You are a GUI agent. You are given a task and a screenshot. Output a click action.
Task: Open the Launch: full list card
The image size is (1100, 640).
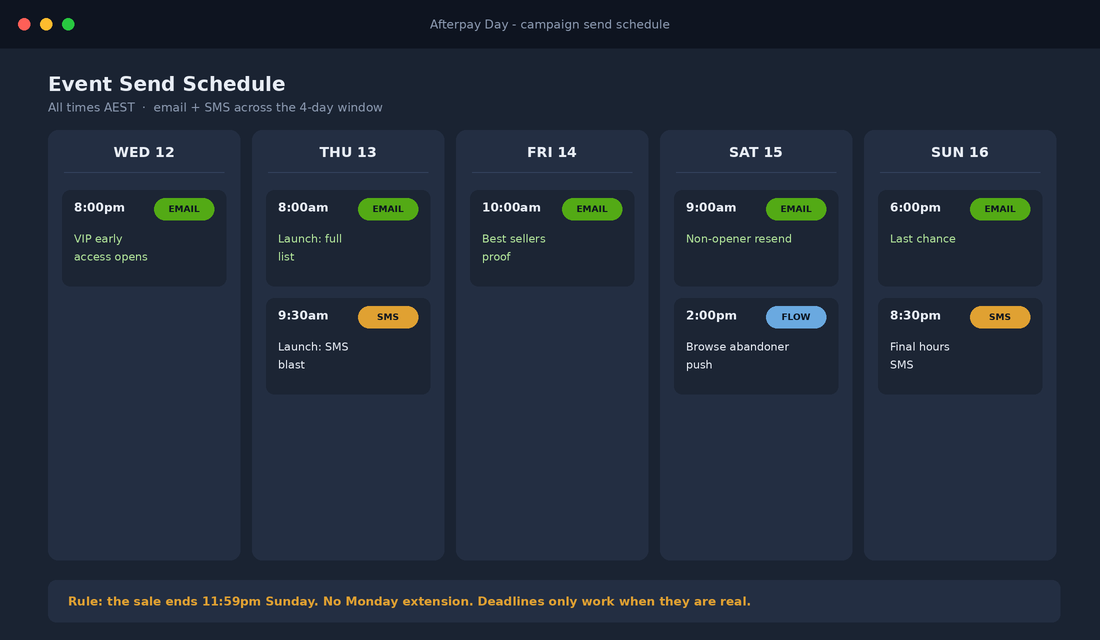click(x=348, y=238)
